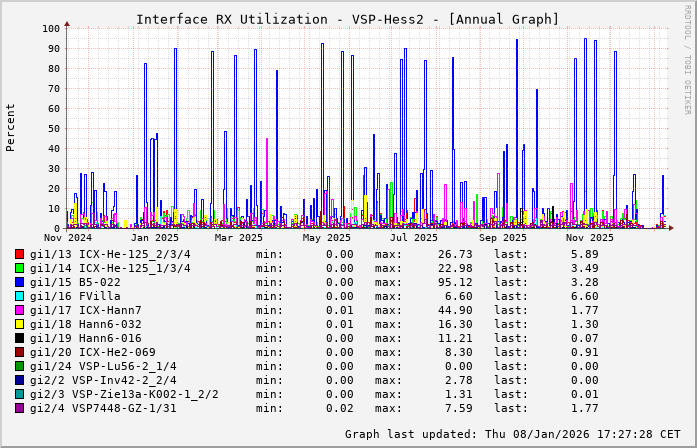Viewport: 697px width, 448px height.
Task: Click the cyan gi1/16 FVilla swatch
Action: tap(20, 296)
